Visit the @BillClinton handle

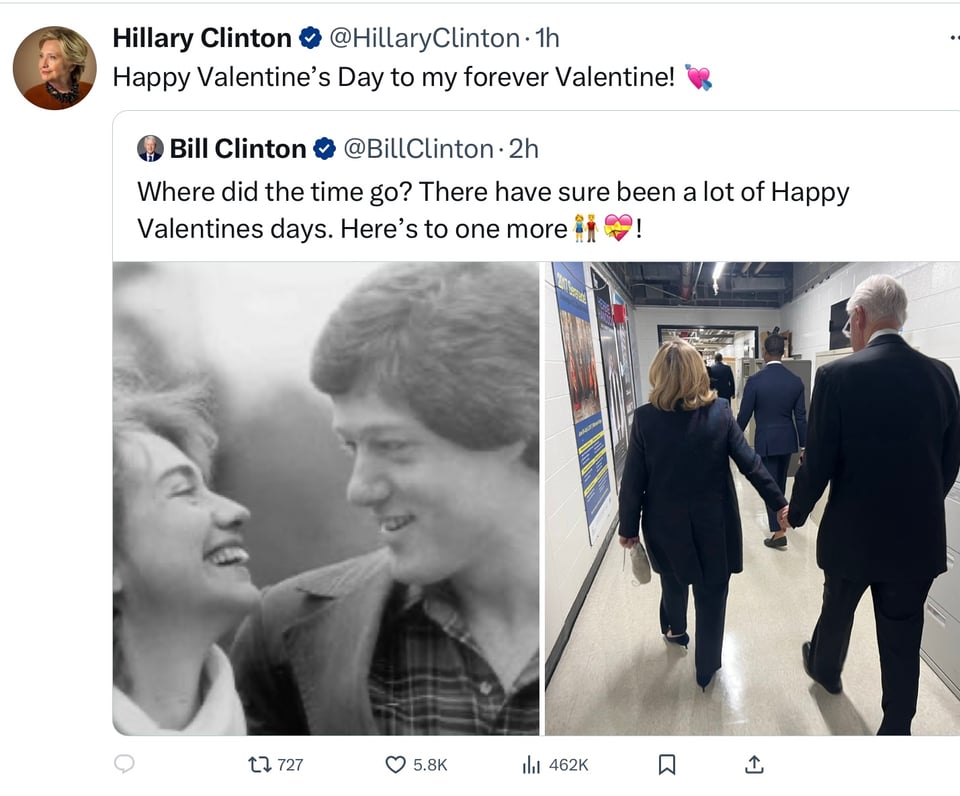pyautogui.click(x=418, y=149)
